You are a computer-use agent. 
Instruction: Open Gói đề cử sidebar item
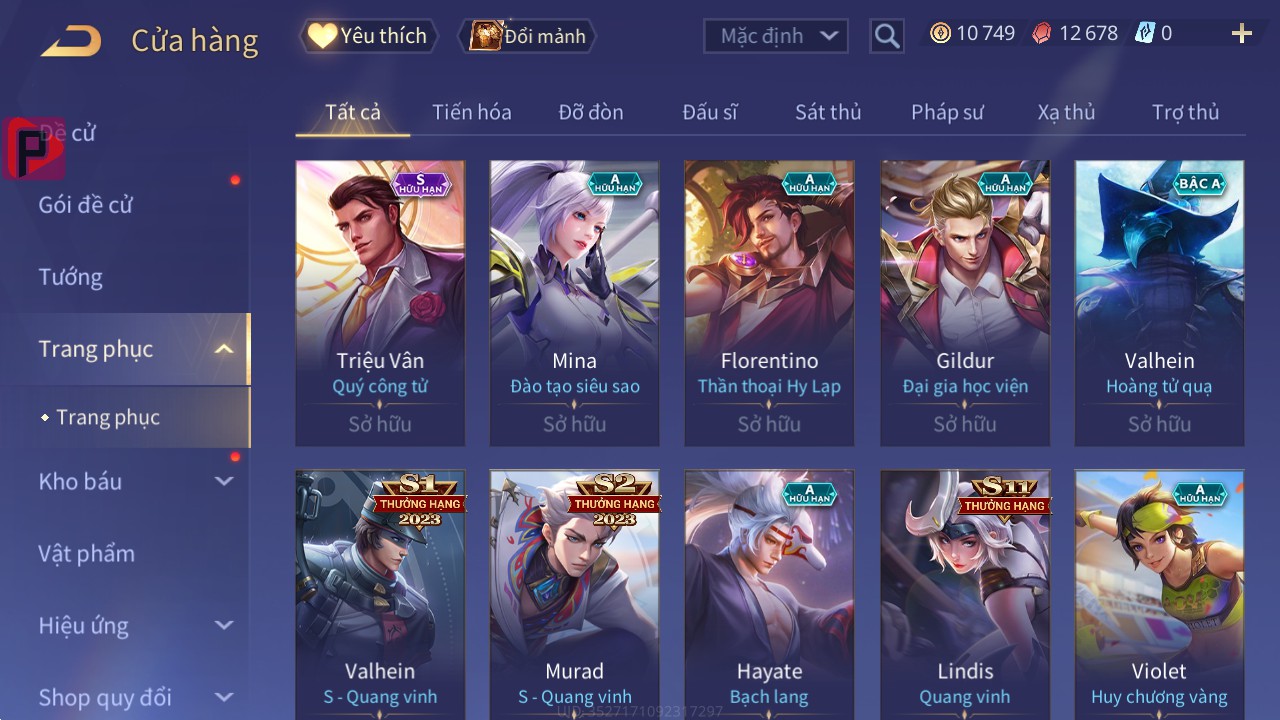(x=86, y=205)
